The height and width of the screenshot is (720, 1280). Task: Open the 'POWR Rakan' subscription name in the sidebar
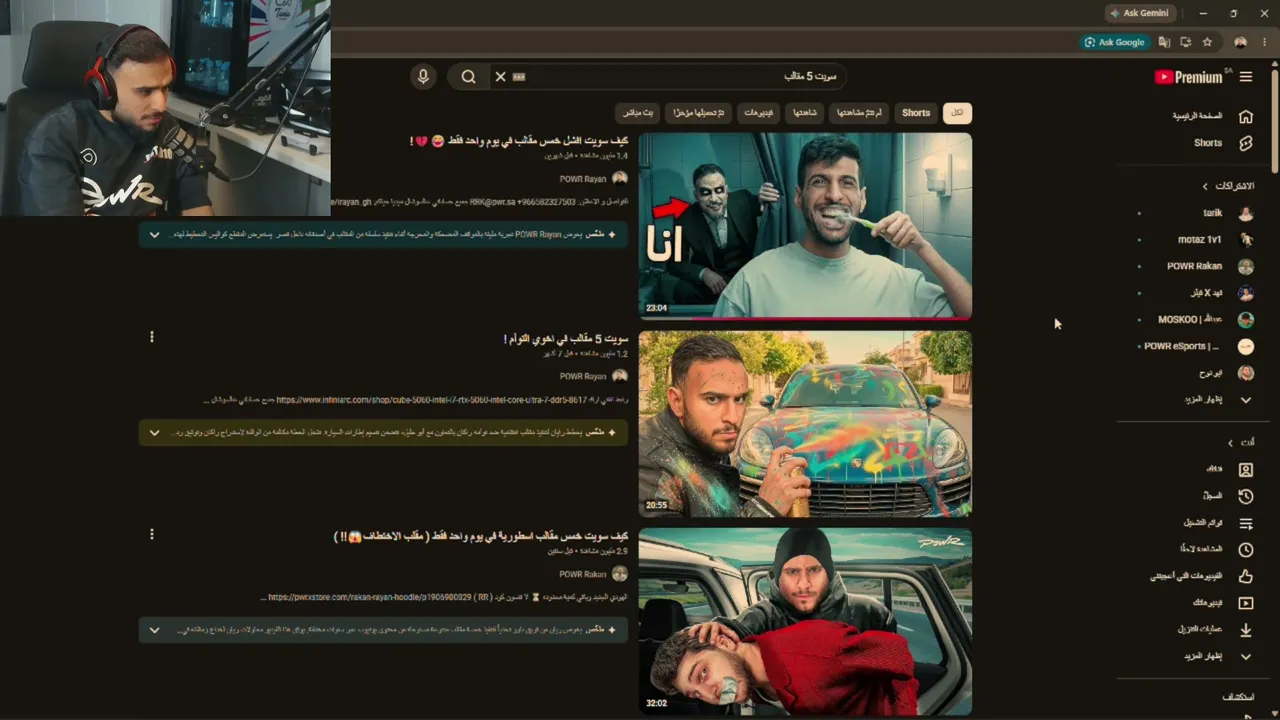tap(1194, 267)
